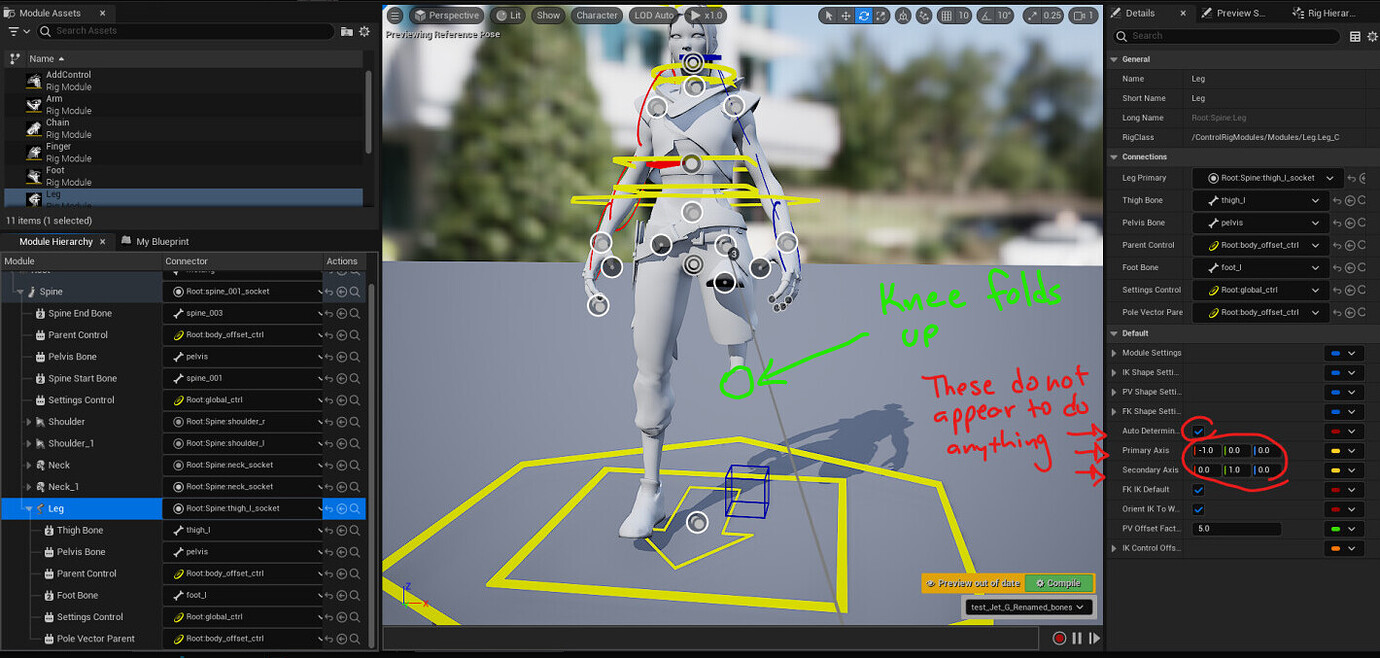Expand Module Settings section
The image size is (1380, 658).
pos(1114,353)
